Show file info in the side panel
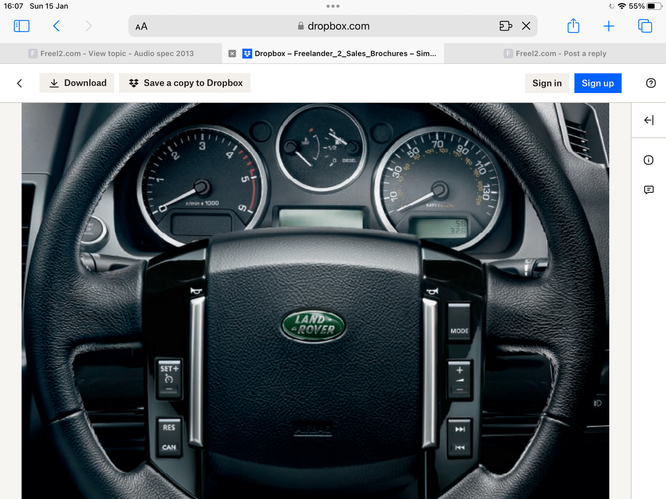Viewport: 666px width, 499px height. [x=648, y=160]
